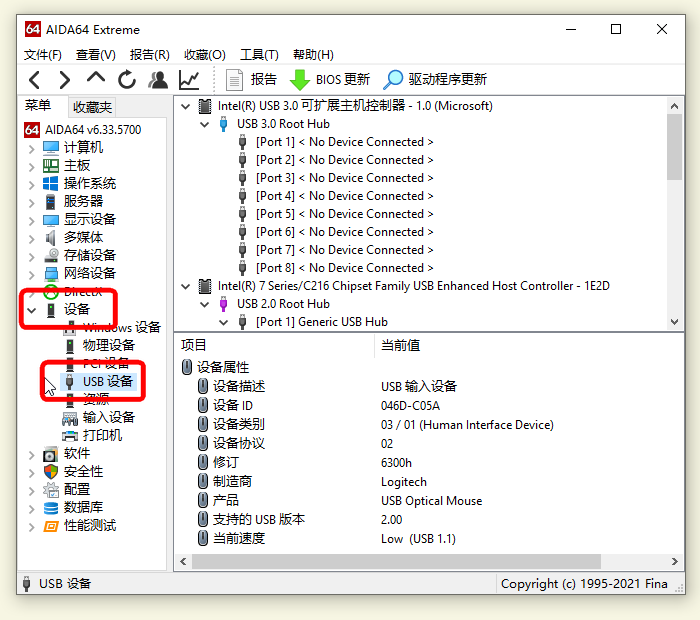Image resolution: width=700 pixels, height=620 pixels.
Task: Switch to the 收藏夹 tab
Action: 92,107
